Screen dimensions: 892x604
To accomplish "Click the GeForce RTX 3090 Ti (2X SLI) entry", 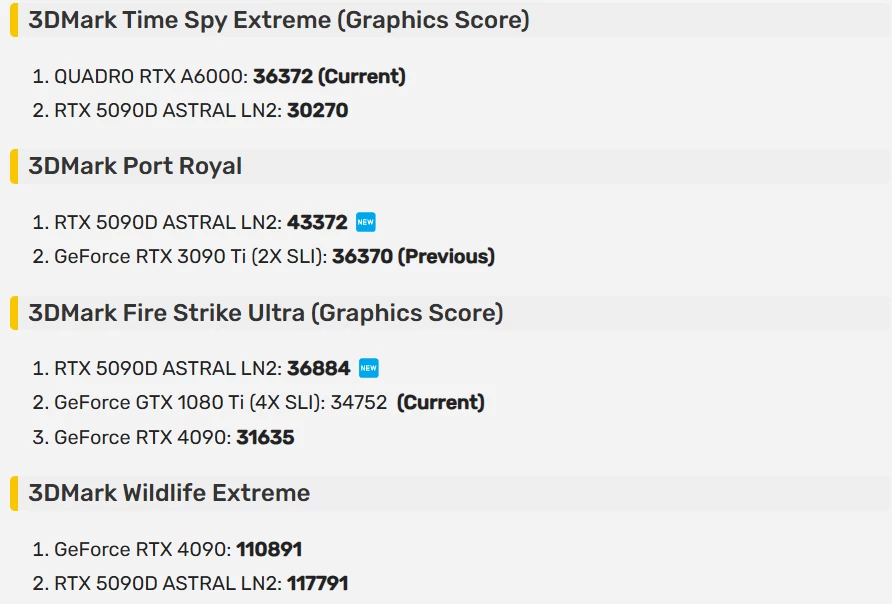I will pyautogui.click(x=263, y=257).
